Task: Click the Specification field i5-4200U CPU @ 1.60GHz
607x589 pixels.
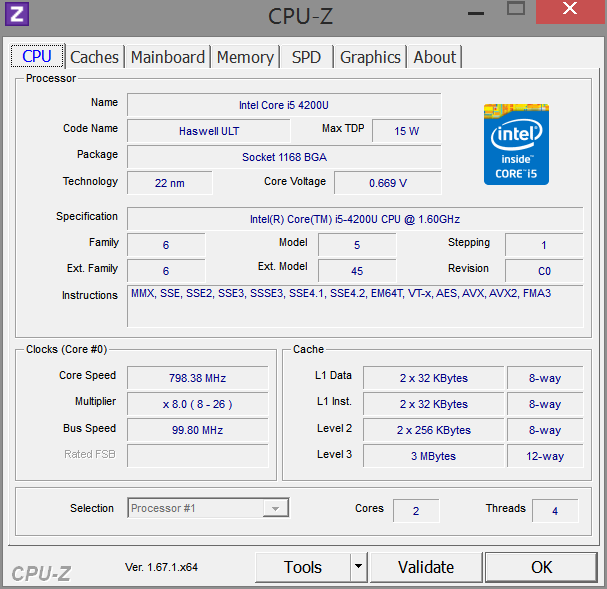Action: [x=355, y=219]
